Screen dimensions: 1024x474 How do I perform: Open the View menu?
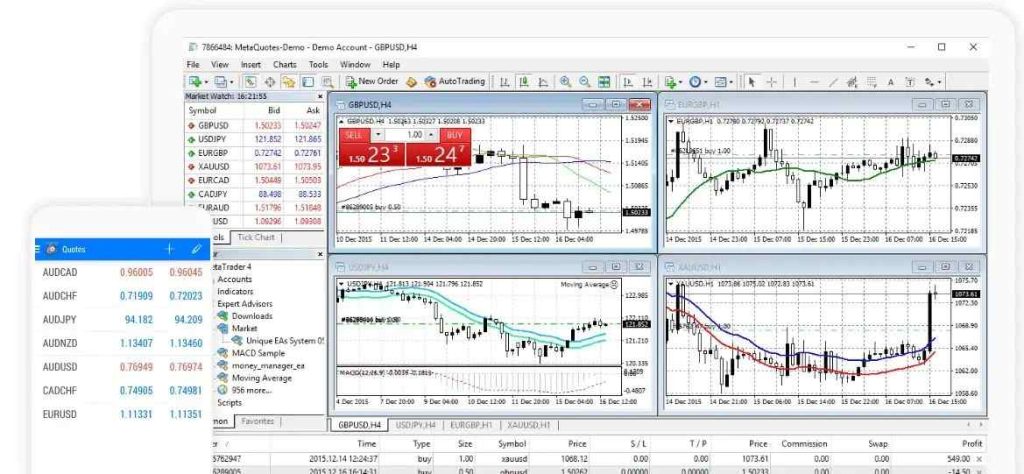tap(219, 65)
